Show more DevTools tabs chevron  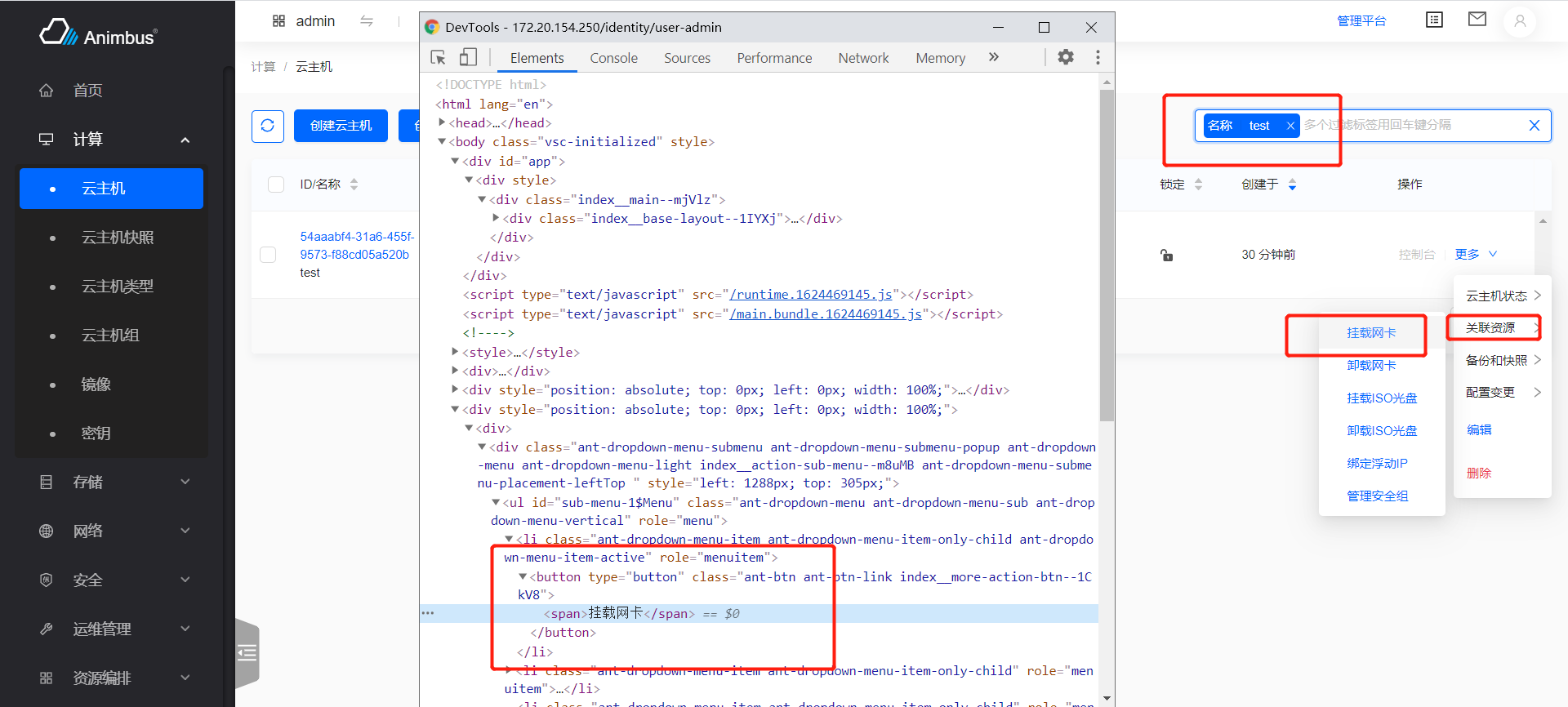(x=994, y=57)
